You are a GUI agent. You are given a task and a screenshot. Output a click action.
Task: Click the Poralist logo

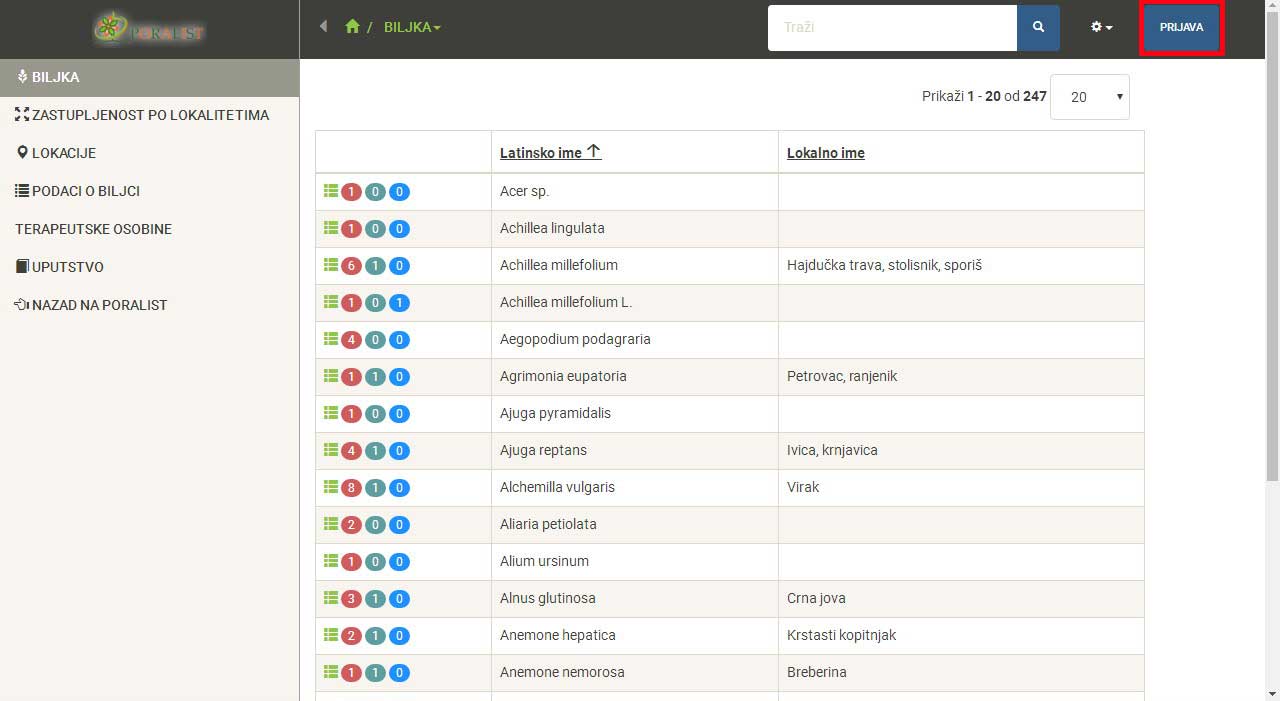pos(149,30)
